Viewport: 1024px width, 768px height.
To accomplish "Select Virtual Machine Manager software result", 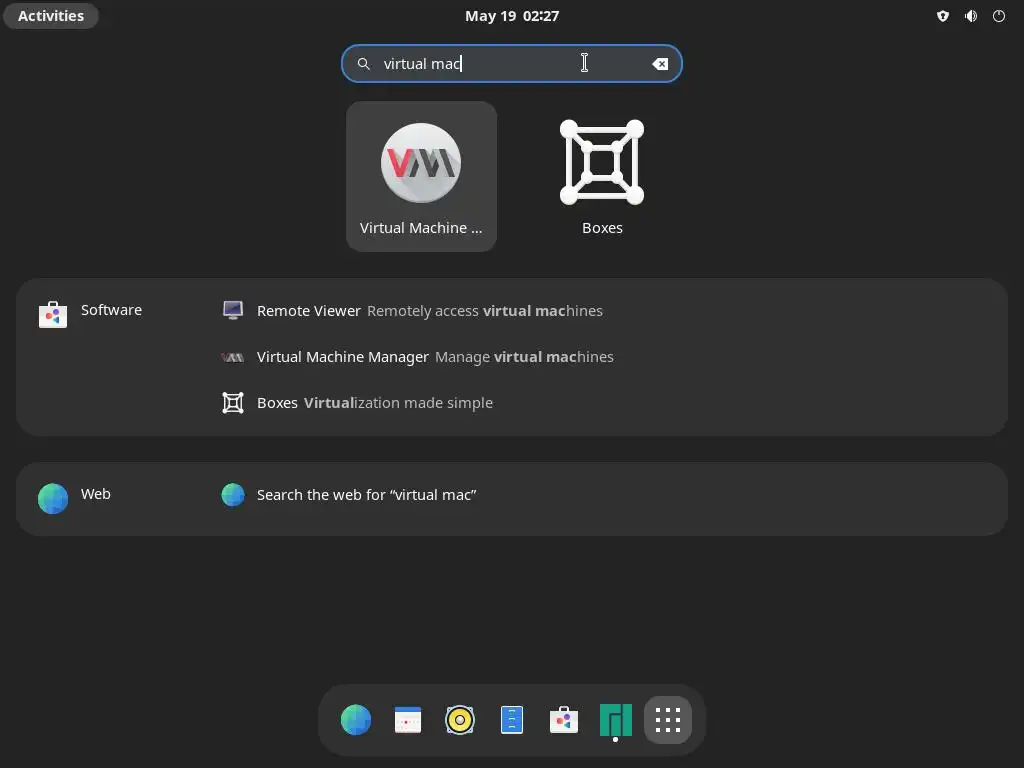I will 417,357.
